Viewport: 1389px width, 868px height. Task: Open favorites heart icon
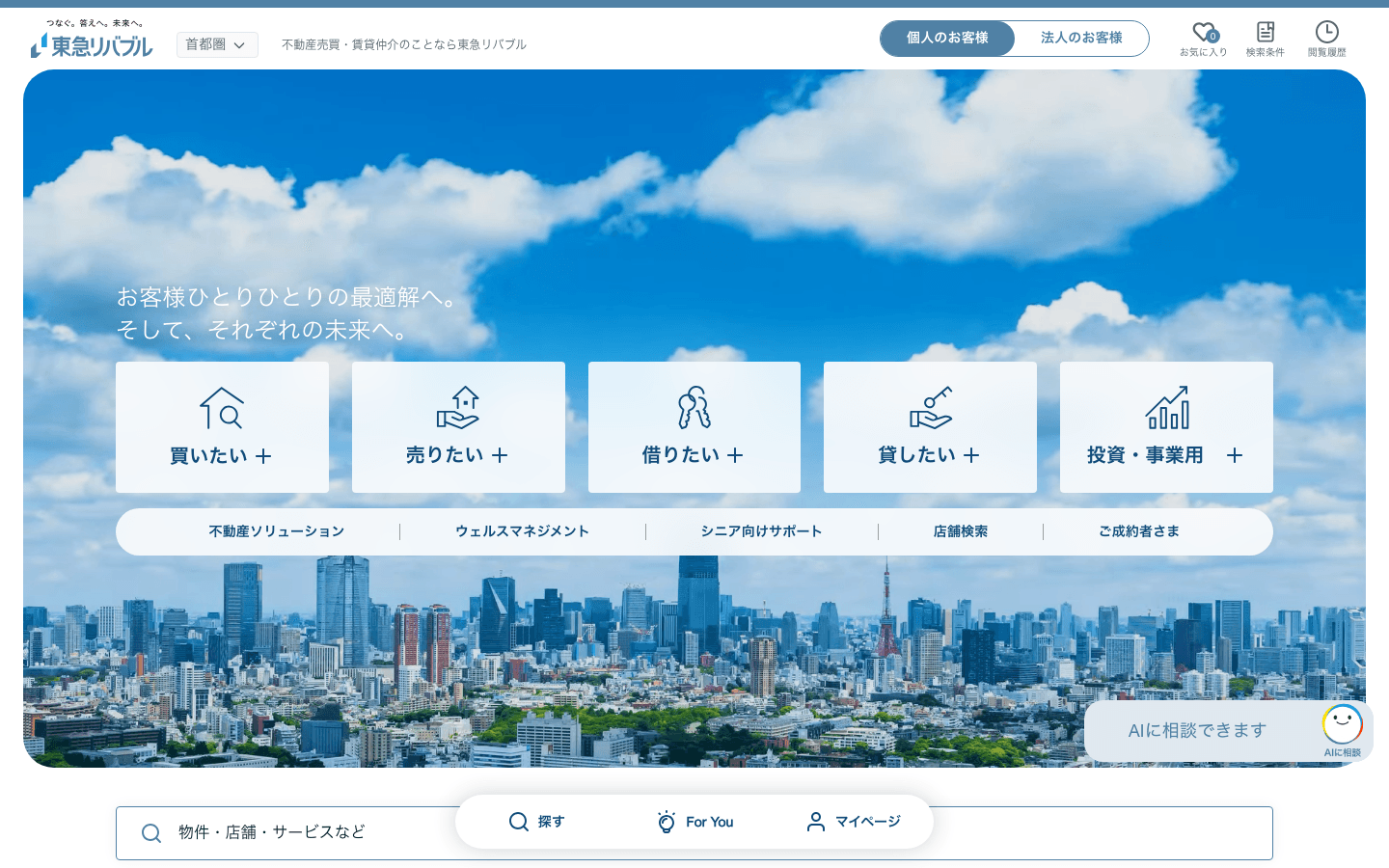pyautogui.click(x=1204, y=33)
